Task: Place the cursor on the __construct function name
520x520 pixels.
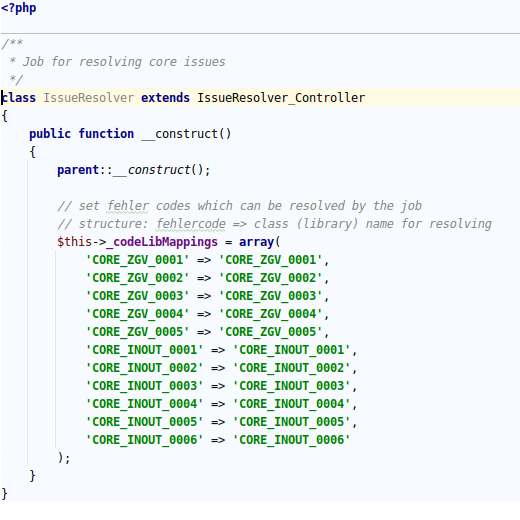Action: pyautogui.click(x=186, y=134)
